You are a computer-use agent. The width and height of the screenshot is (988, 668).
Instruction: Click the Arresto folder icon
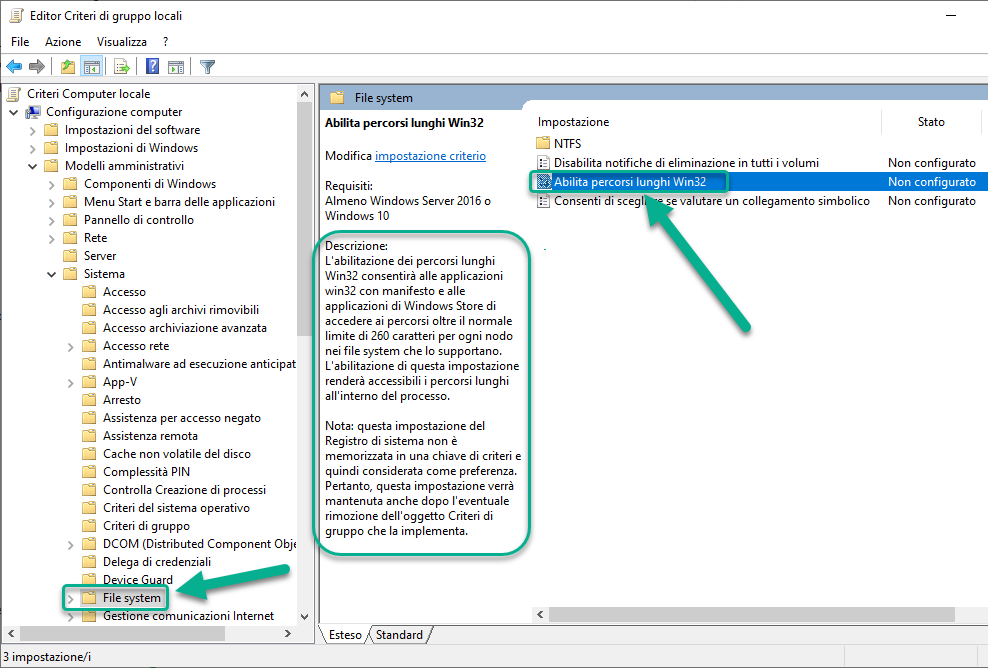(x=89, y=400)
